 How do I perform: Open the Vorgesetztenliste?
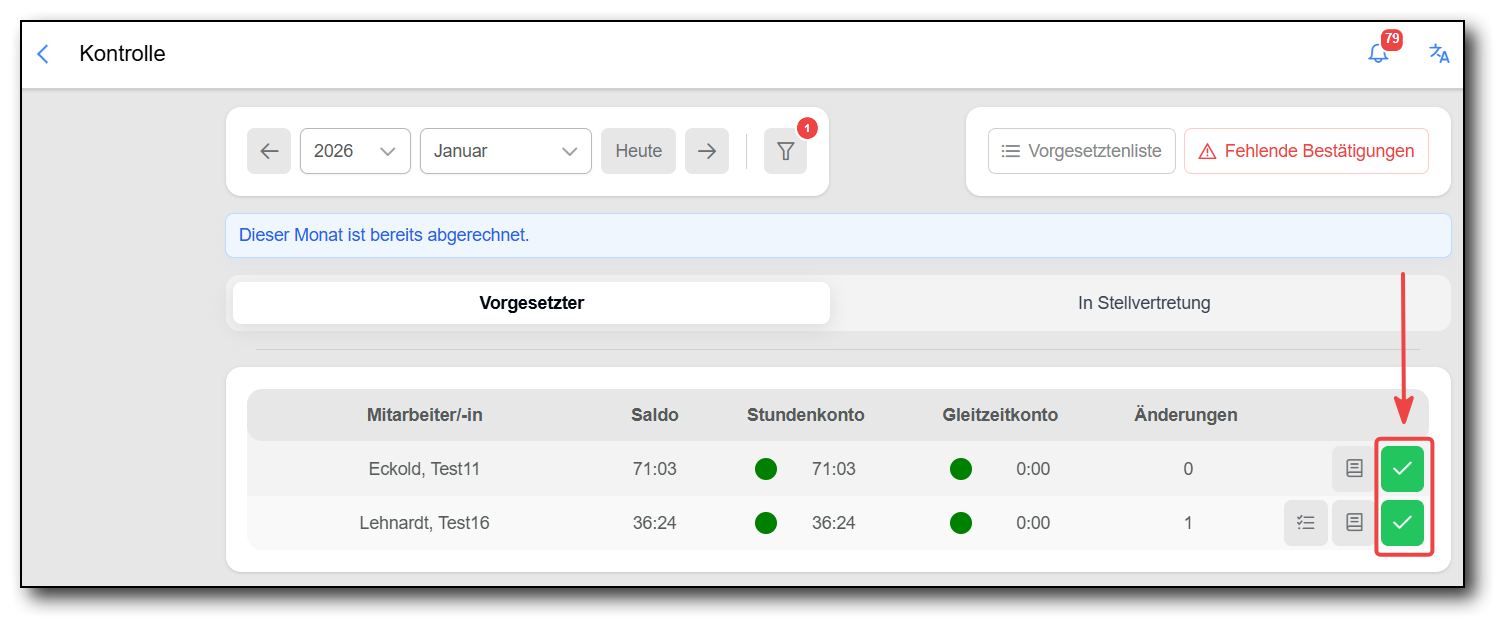1082,151
